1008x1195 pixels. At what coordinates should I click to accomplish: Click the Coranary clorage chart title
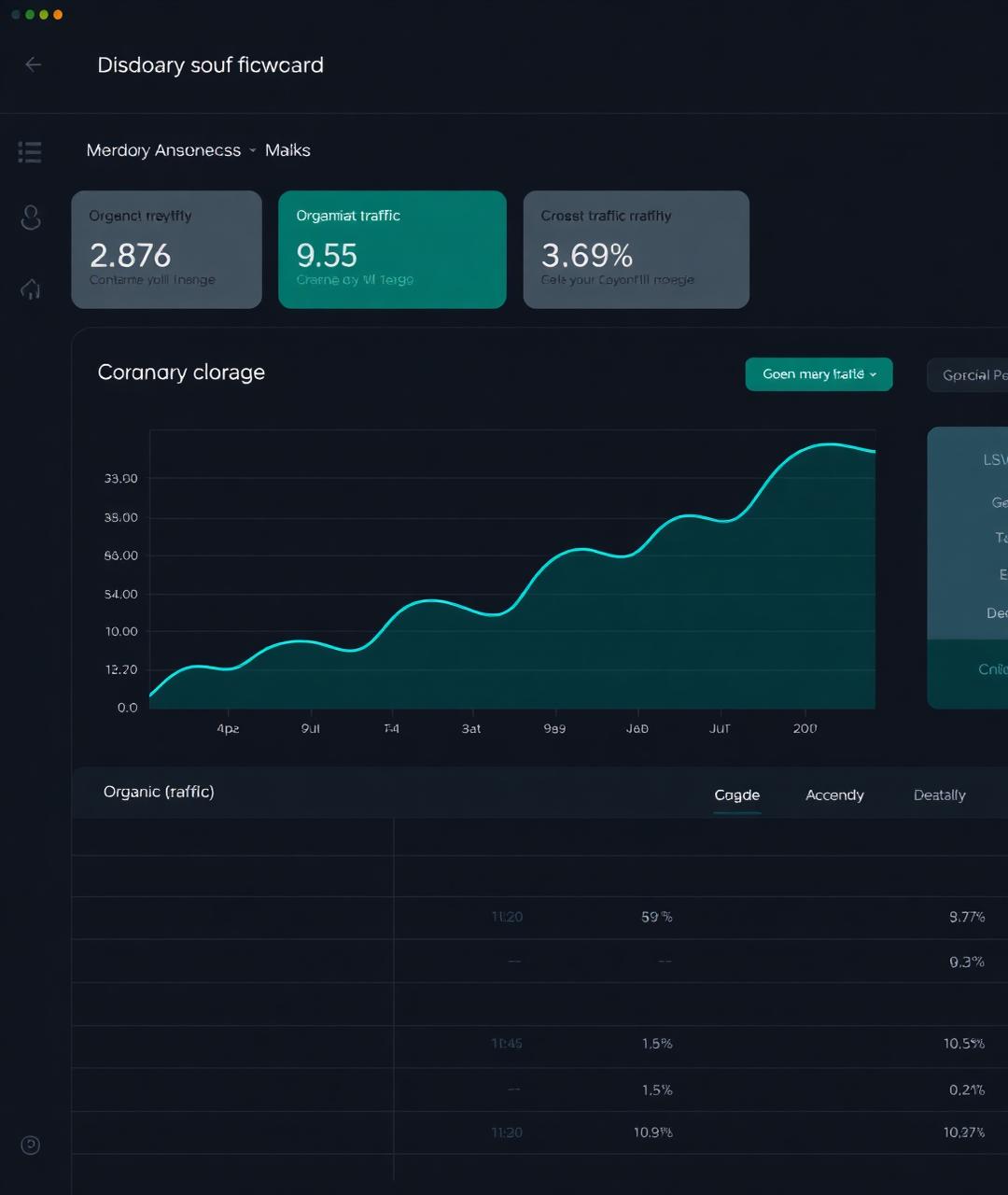coord(181,373)
